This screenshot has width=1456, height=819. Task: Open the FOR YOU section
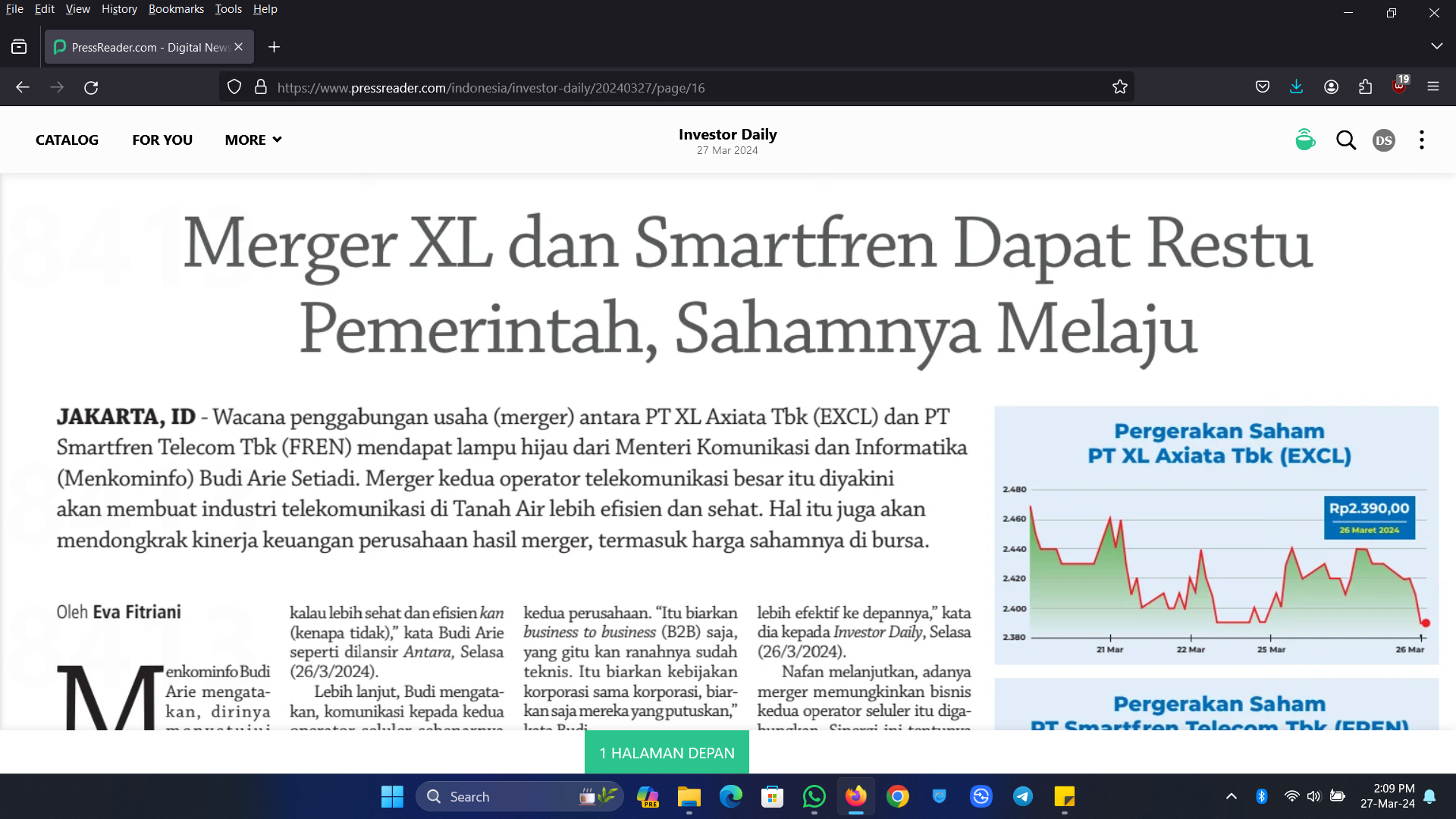pos(162,140)
